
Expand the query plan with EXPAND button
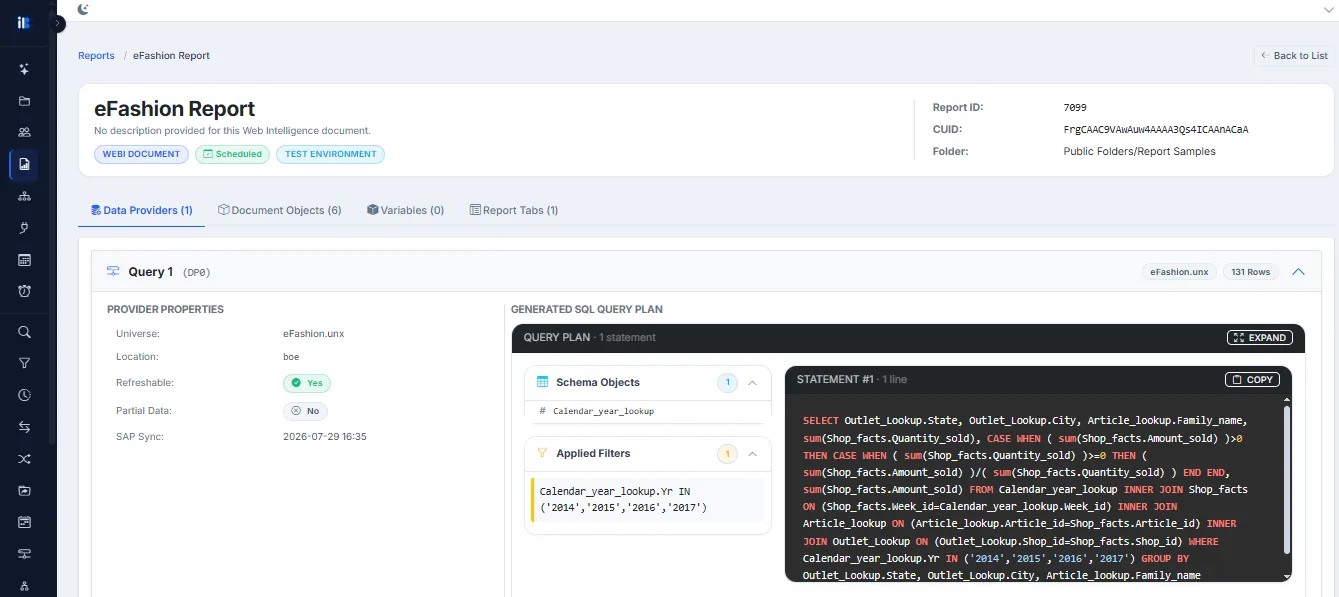pos(1260,338)
